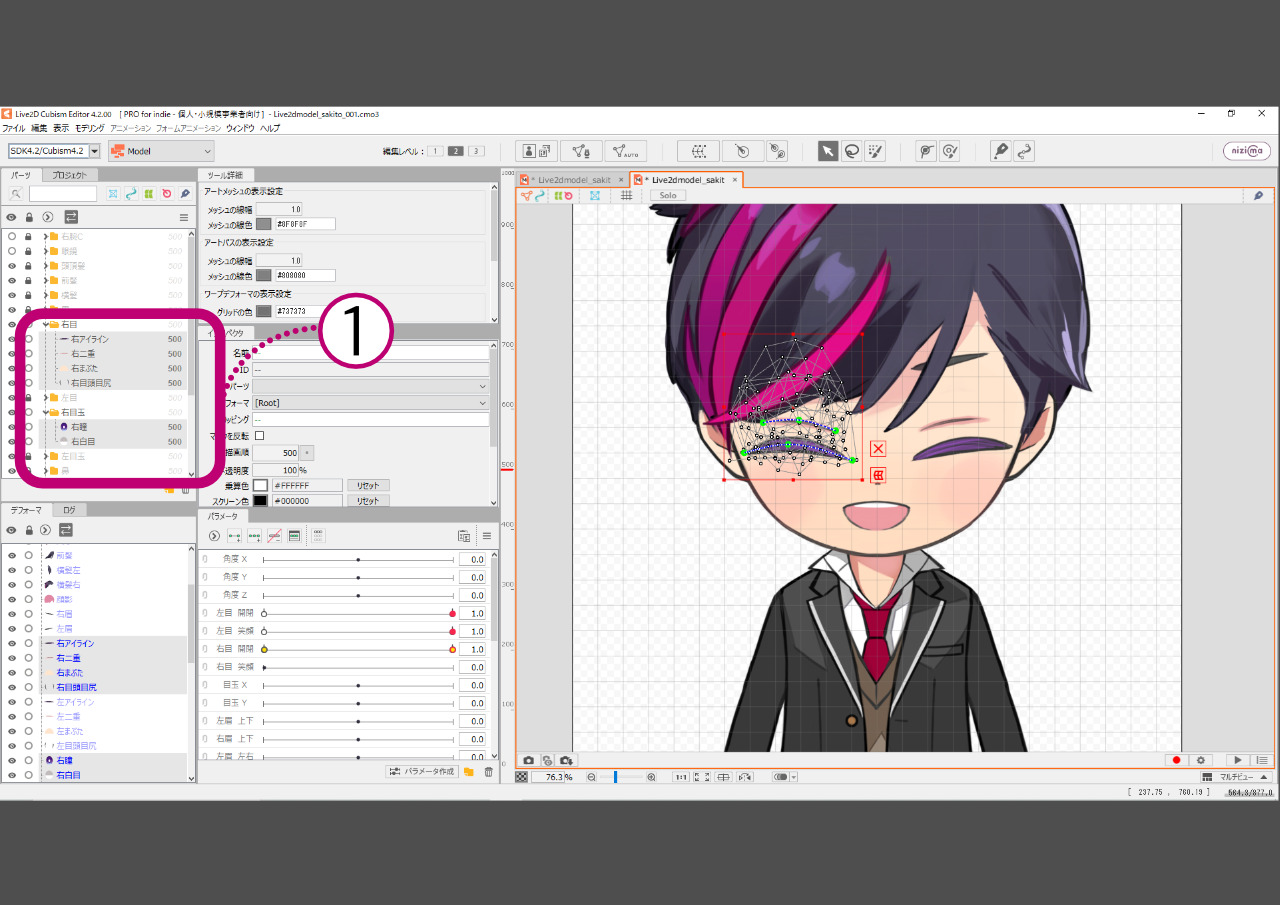Toggle lock on 左目 folder
Image resolution: width=1280 pixels, height=905 pixels.
(29, 398)
